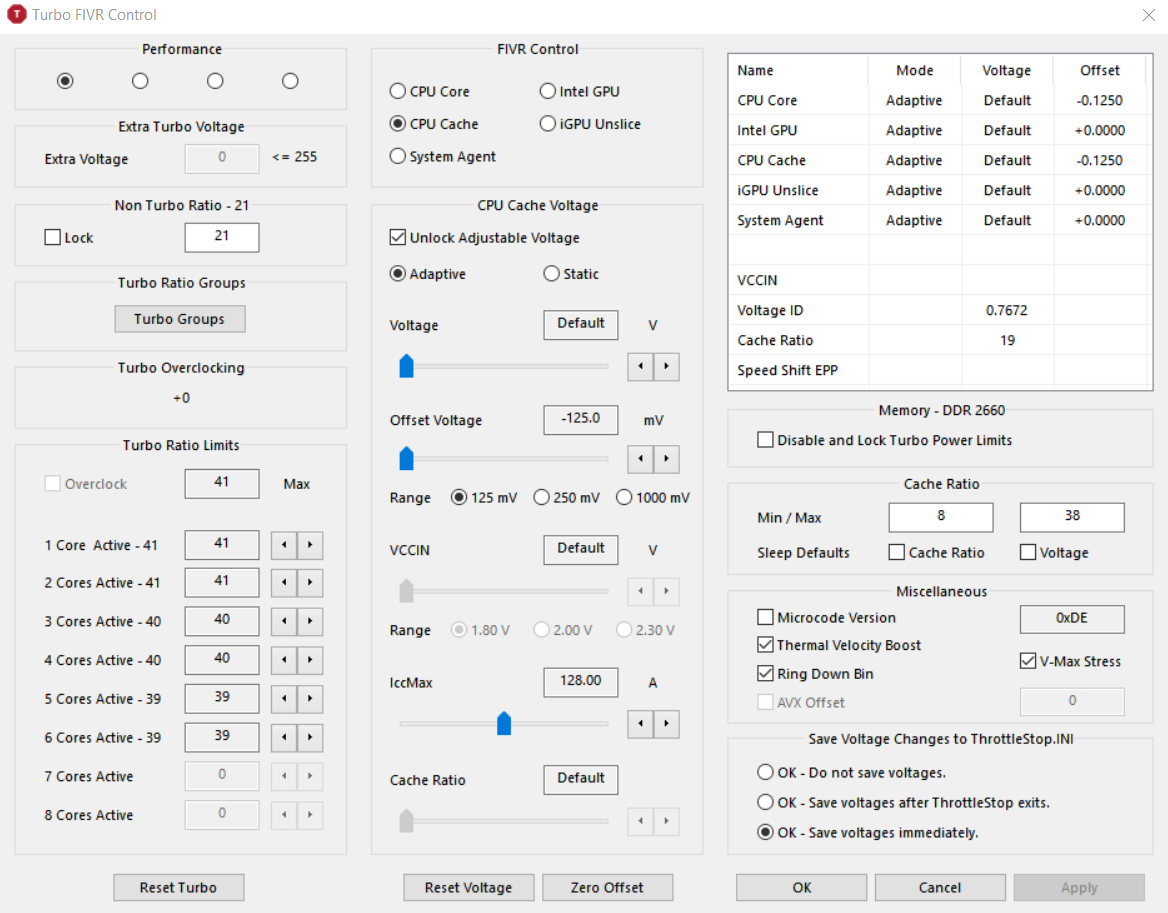Viewport: 1168px width, 913px height.
Task: Increase IccMax with the right arrow button
Action: click(667, 724)
